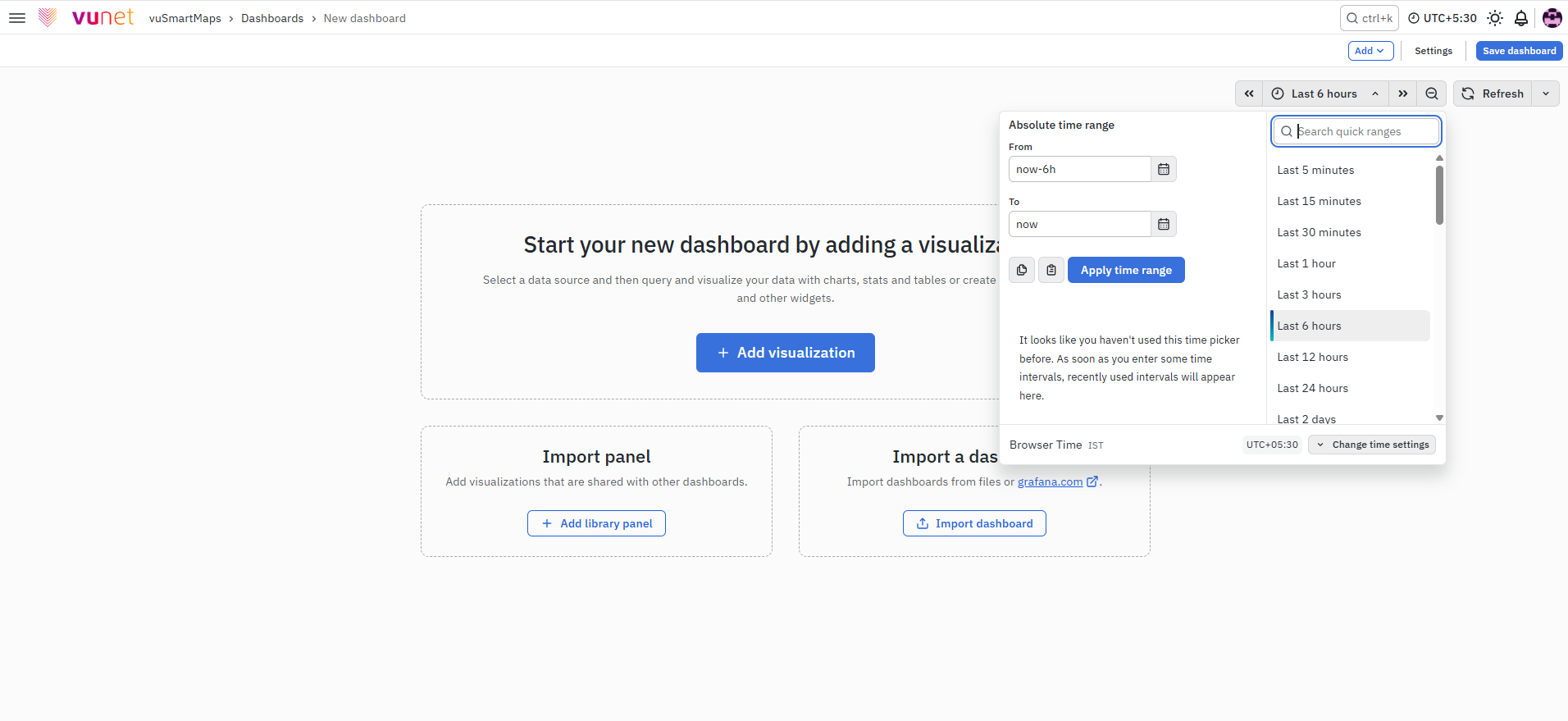Viewport: 1568px width, 721px height.
Task: Open the refresh interval dropdown arrow
Action: tap(1546, 94)
